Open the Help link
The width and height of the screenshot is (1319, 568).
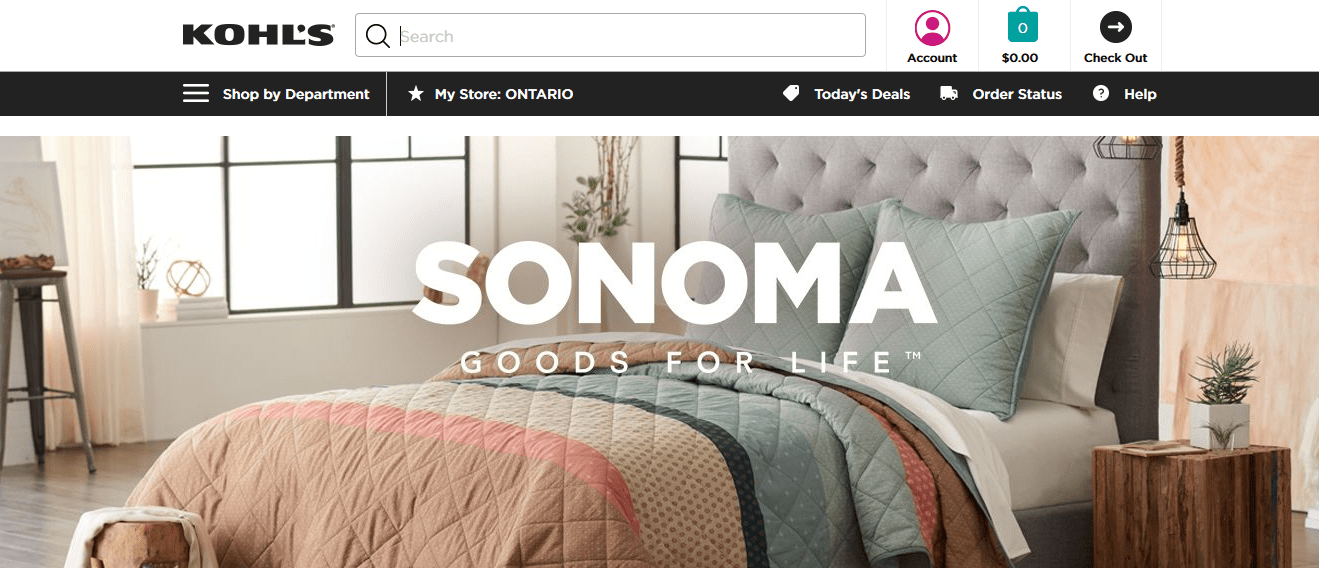[x=1140, y=94]
